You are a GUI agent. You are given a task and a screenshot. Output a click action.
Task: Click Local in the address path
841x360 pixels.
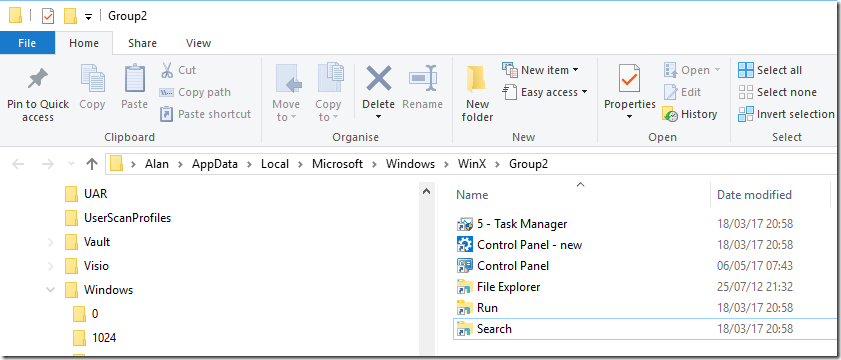pos(275,164)
